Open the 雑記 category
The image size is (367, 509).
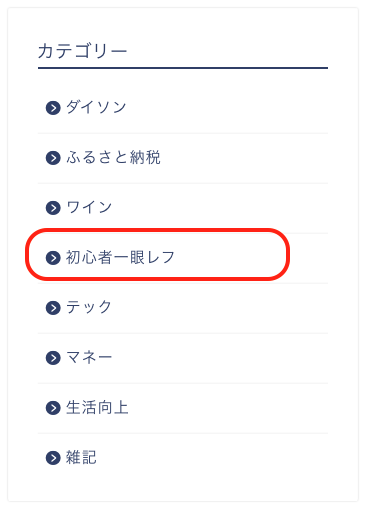point(81,457)
